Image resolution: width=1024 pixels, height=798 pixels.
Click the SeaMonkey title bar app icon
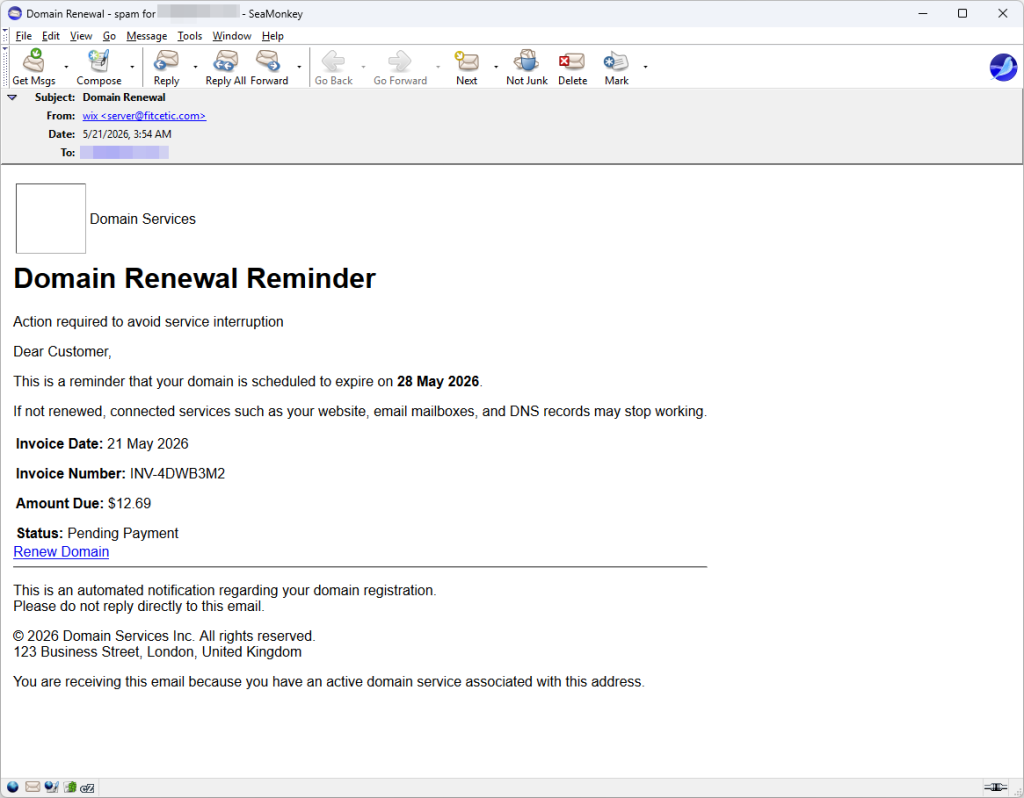pos(14,13)
